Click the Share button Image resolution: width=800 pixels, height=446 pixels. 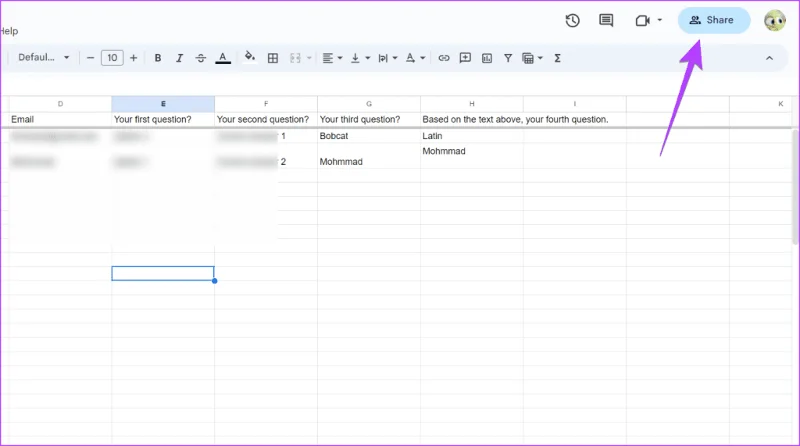(x=713, y=20)
